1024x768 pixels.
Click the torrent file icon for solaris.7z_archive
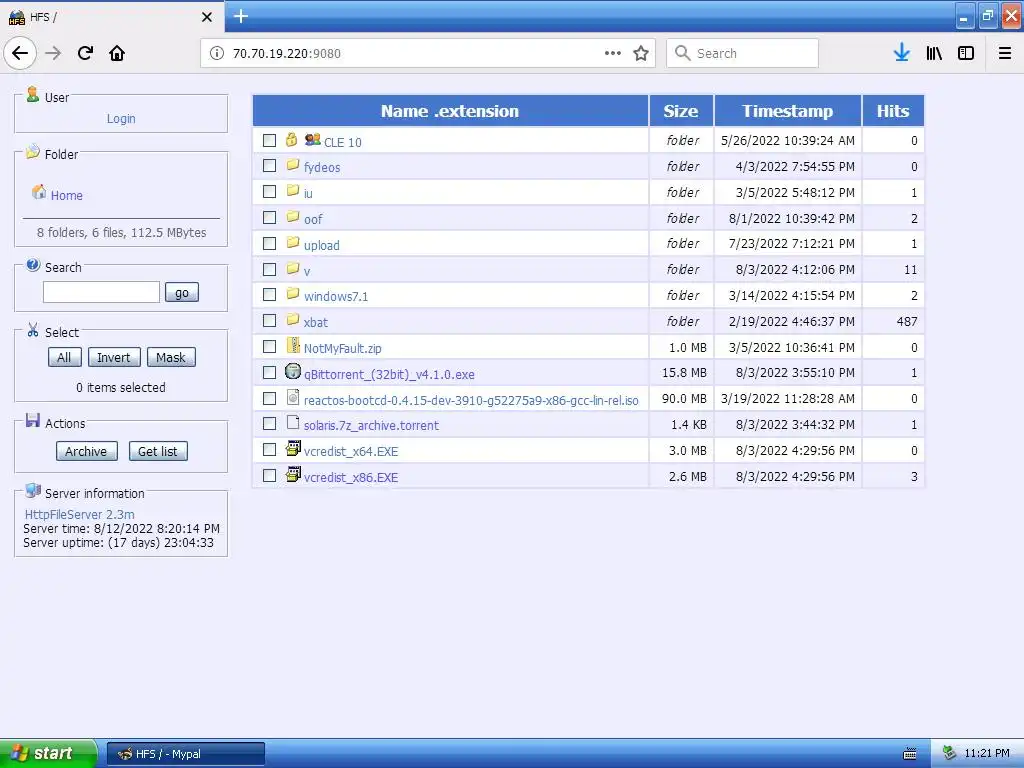(x=293, y=423)
